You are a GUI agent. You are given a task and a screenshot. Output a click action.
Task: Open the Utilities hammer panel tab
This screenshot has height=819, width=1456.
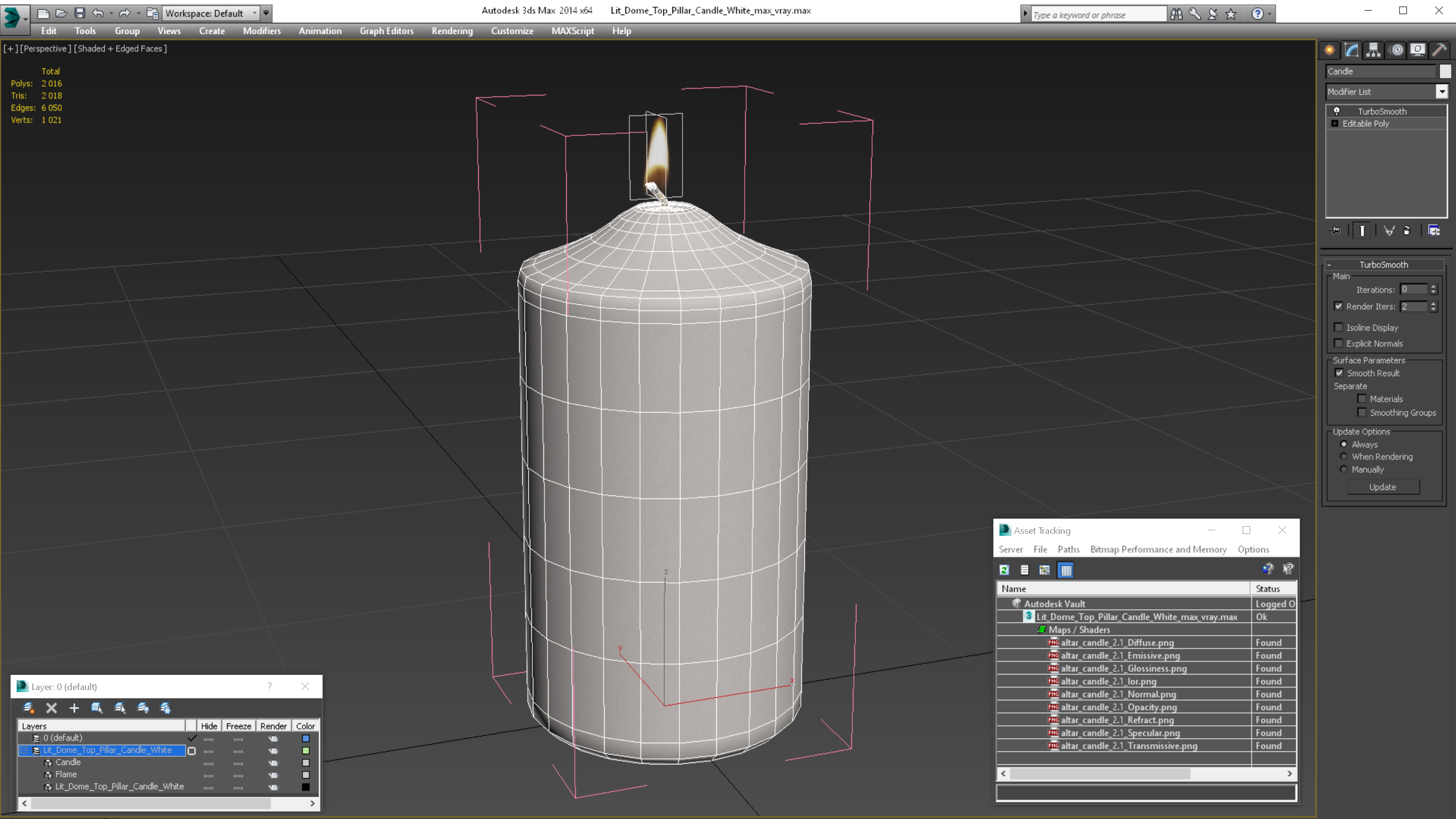tap(1440, 51)
